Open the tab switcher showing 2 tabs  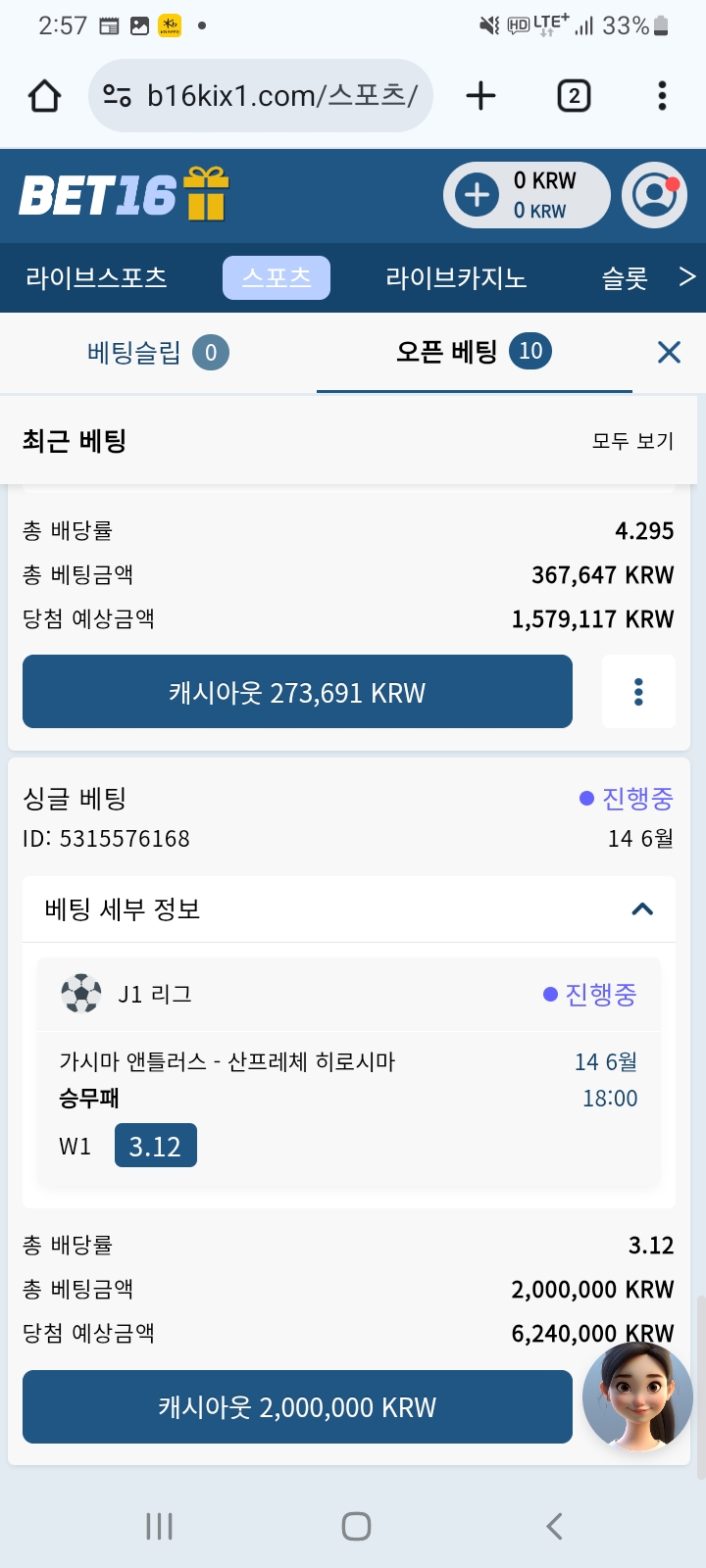574,96
